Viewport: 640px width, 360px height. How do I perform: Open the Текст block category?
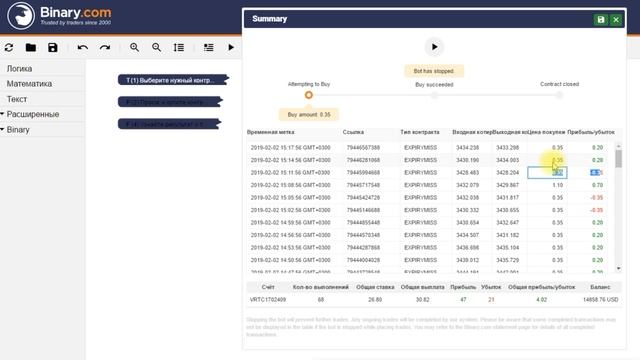[x=17, y=99]
